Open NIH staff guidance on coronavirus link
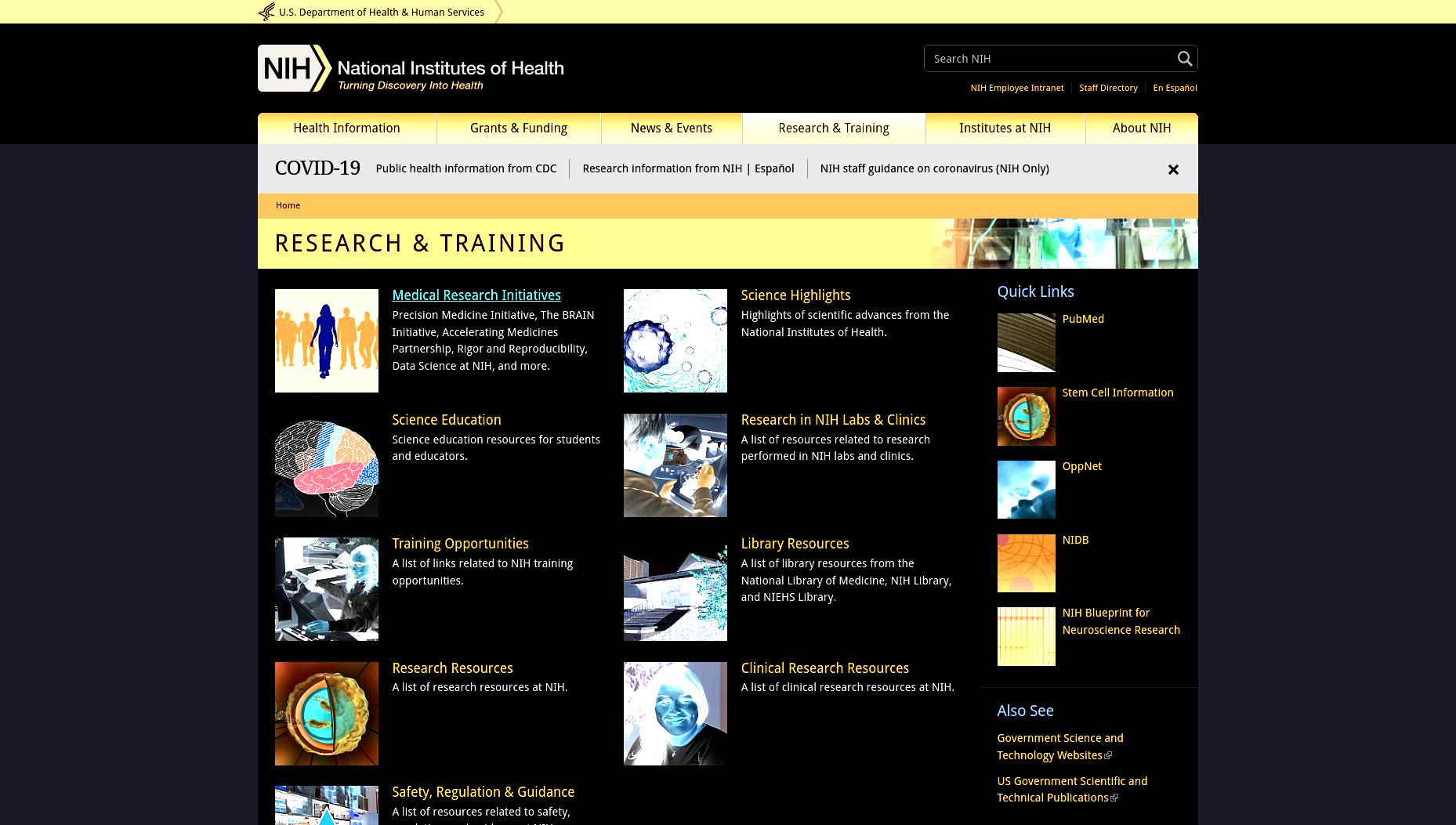 point(934,168)
